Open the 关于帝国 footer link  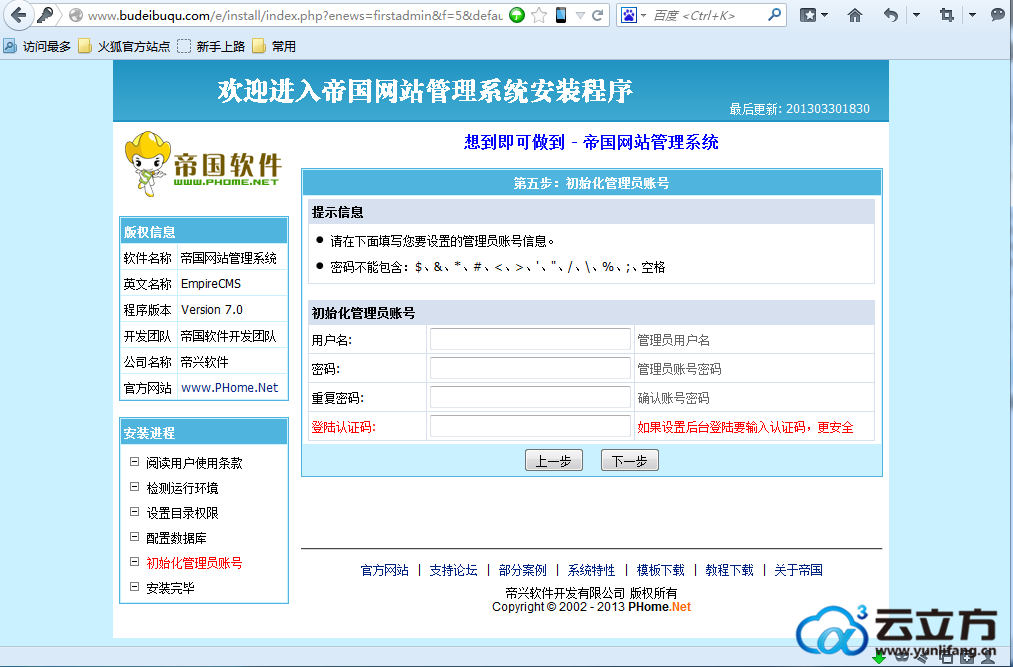[x=799, y=570]
